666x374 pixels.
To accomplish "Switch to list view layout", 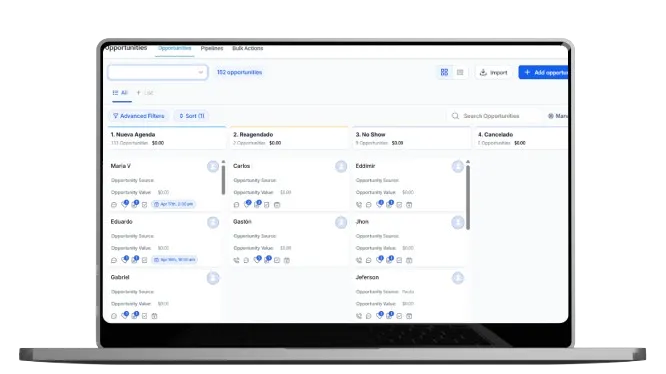I will click(x=460, y=73).
